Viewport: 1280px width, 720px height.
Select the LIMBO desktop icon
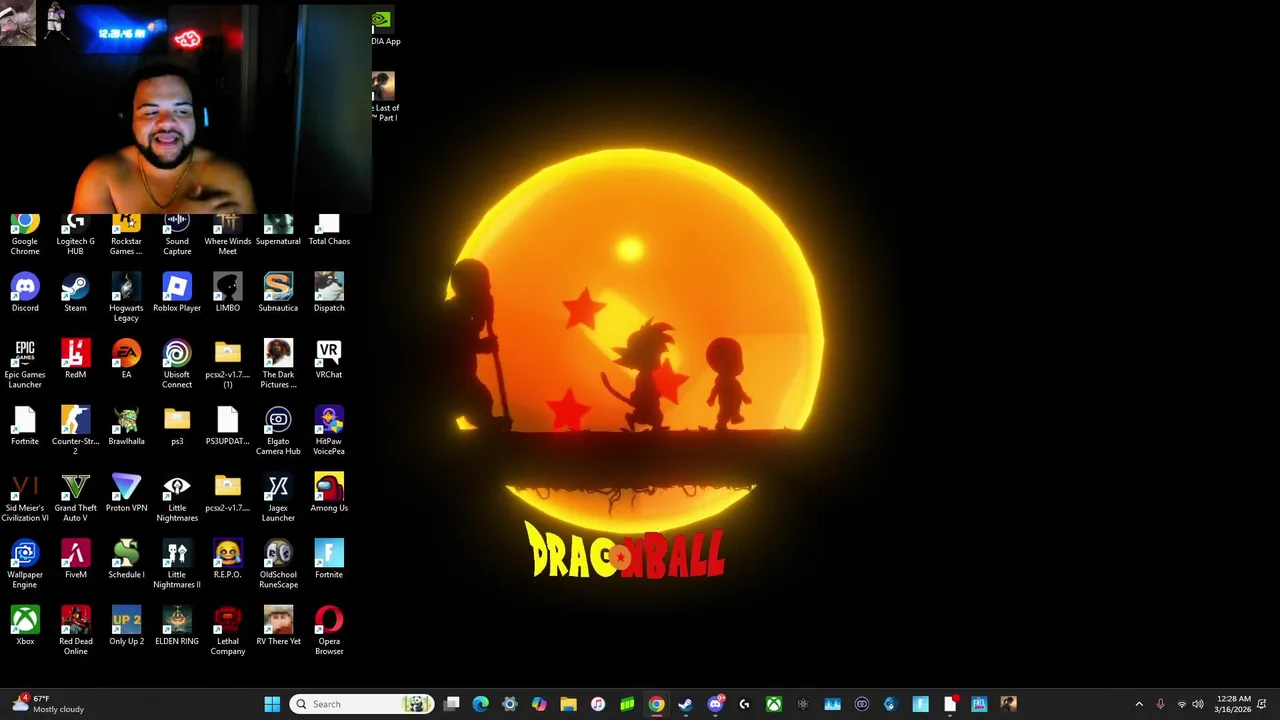[x=228, y=292]
